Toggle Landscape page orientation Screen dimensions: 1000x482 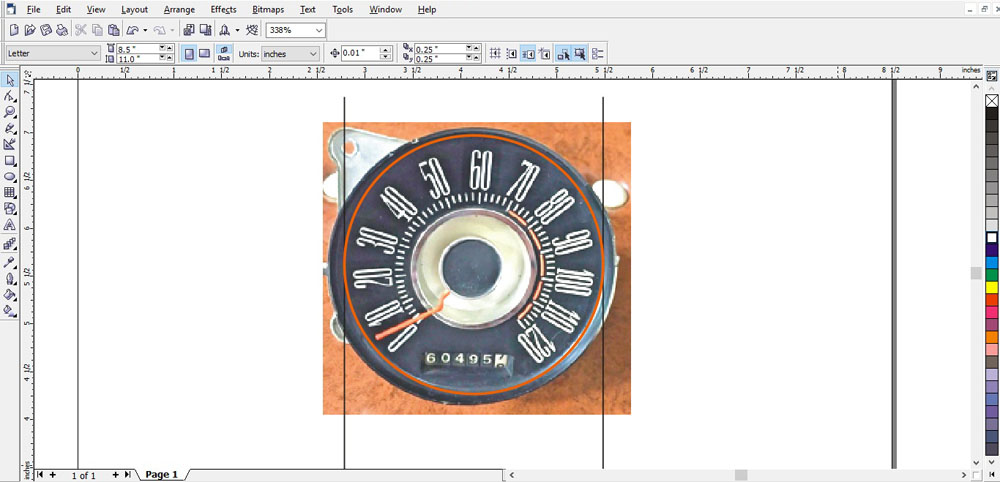click(x=204, y=54)
